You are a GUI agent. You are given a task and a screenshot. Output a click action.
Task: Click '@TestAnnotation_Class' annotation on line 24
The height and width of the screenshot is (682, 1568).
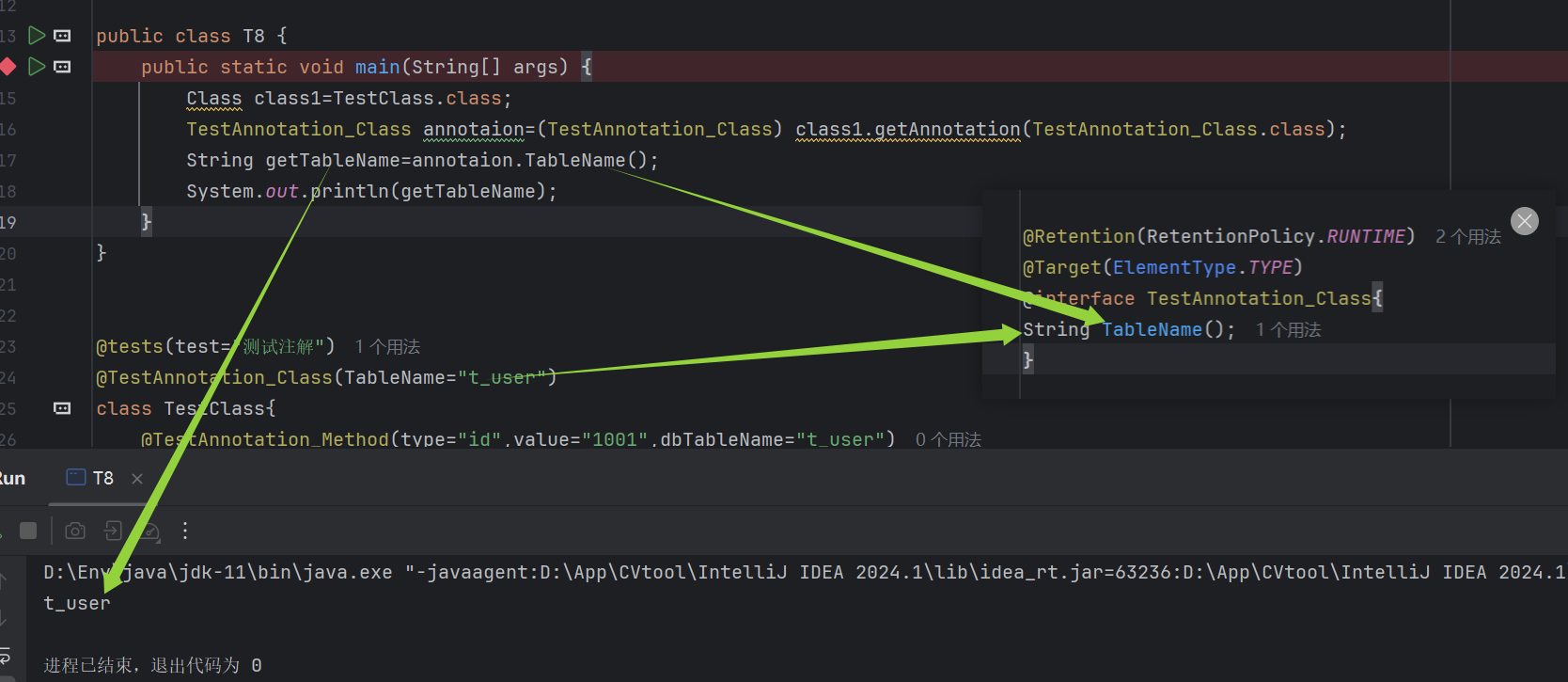[x=214, y=377]
